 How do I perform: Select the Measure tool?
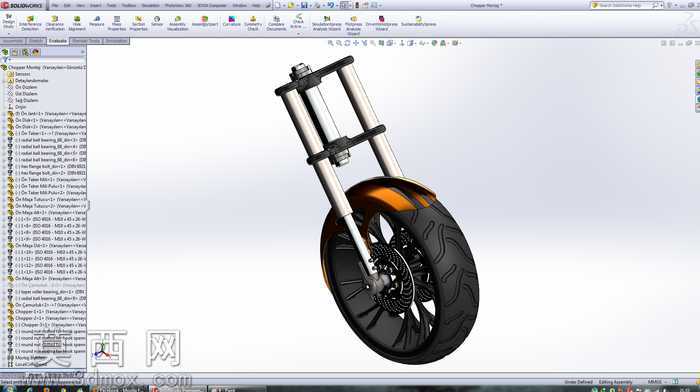point(96,21)
